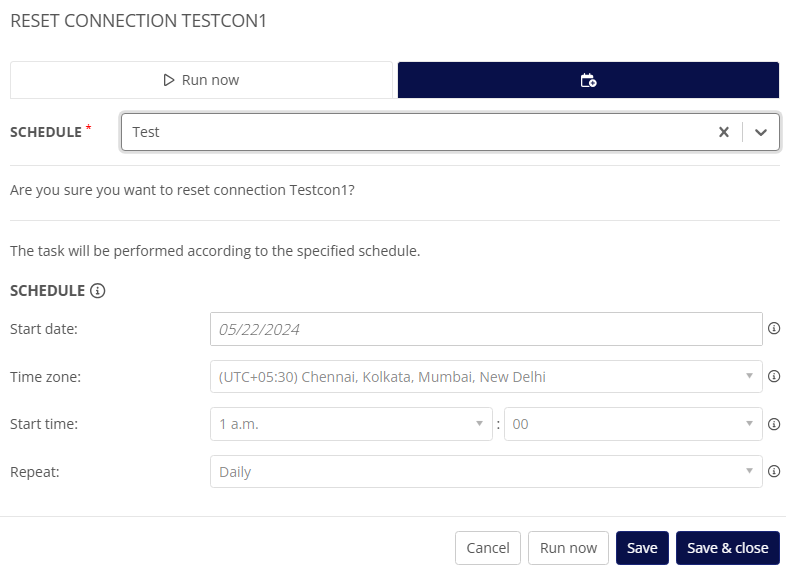Click the info icon next to Start date
786x571 pixels.
pyautogui.click(x=774, y=328)
